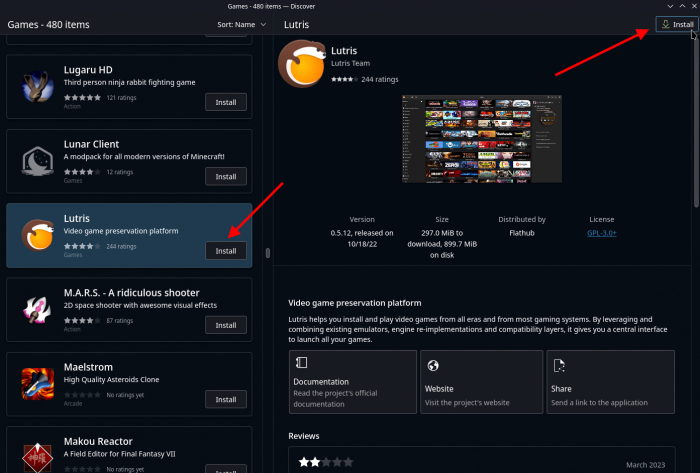This screenshot has width=700, height=473.
Task: Click the Games - 480 items heading
Action: pyautogui.click(x=48, y=25)
